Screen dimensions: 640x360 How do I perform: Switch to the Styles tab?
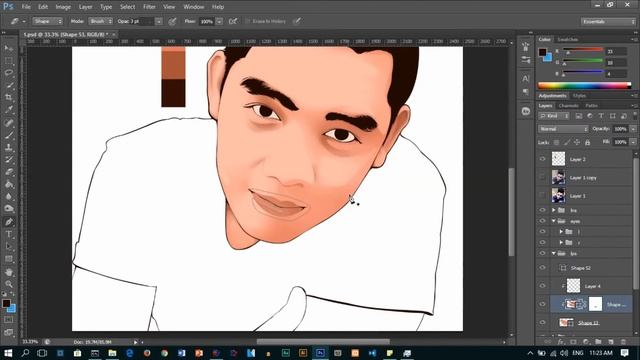click(579, 96)
